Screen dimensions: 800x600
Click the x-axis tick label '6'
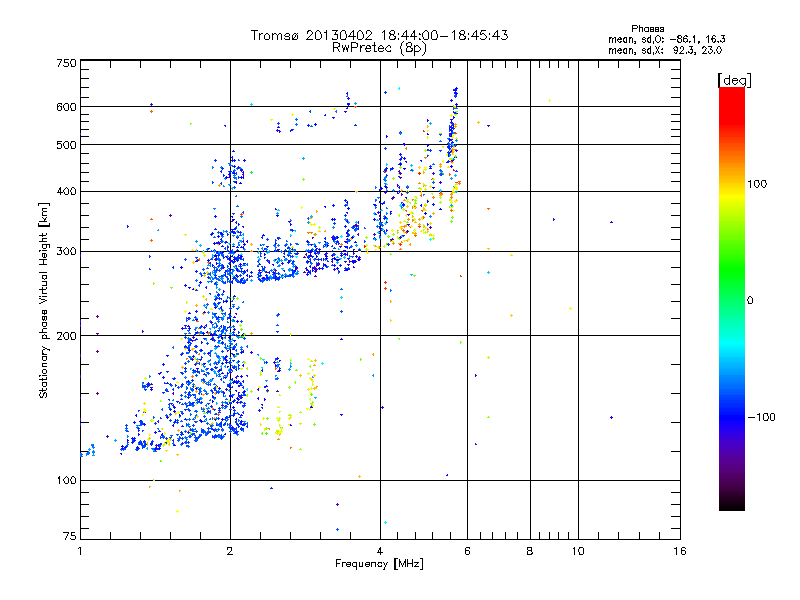467,551
